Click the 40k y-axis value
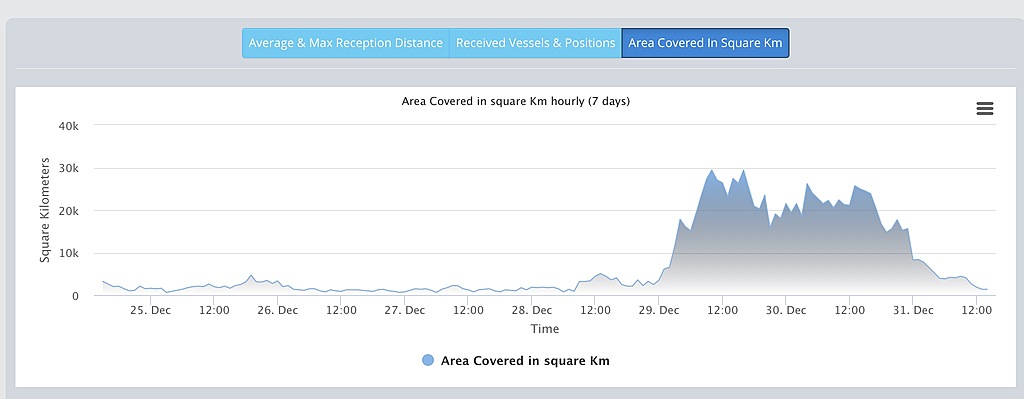The image size is (1024, 399). [x=68, y=126]
